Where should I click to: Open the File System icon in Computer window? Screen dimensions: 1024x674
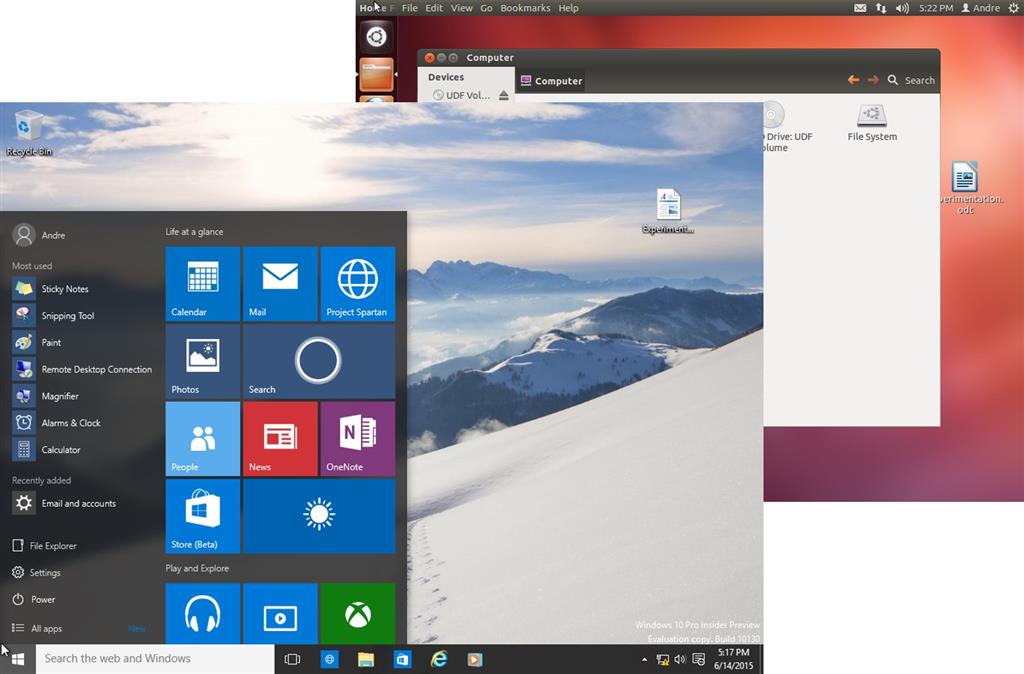click(870, 120)
